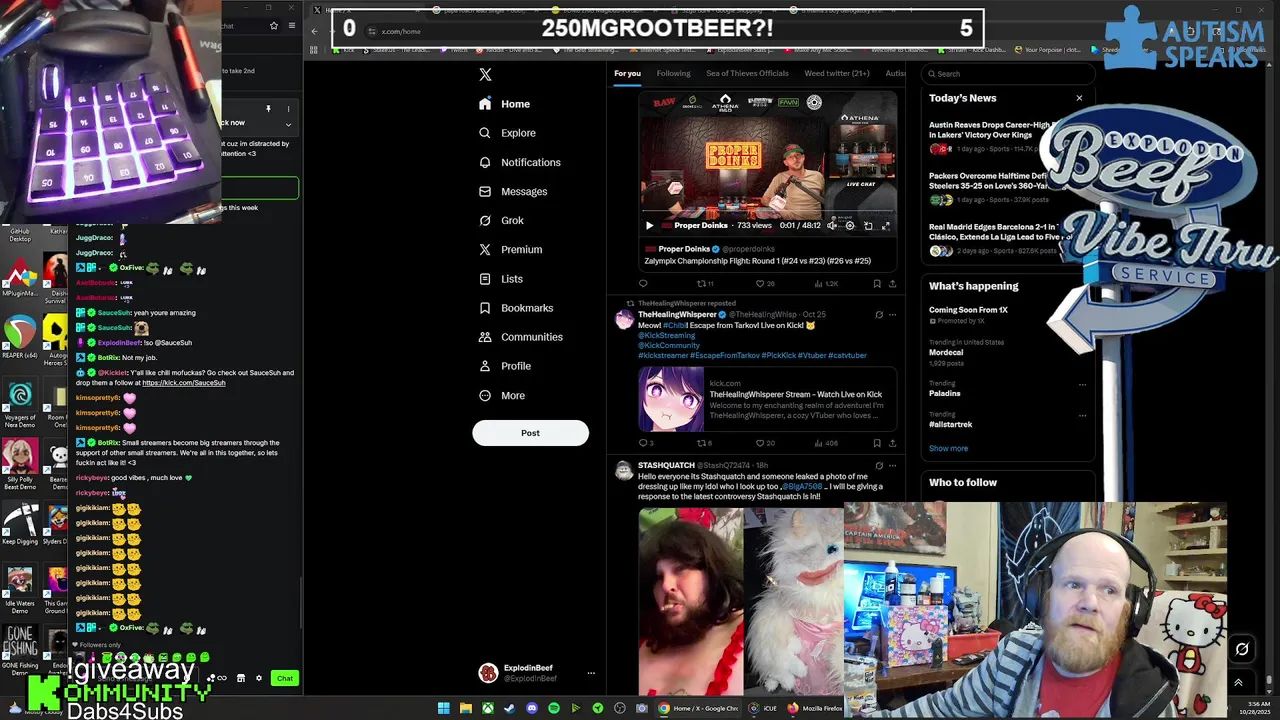Open Spotify from taskbar

[x=553, y=708]
